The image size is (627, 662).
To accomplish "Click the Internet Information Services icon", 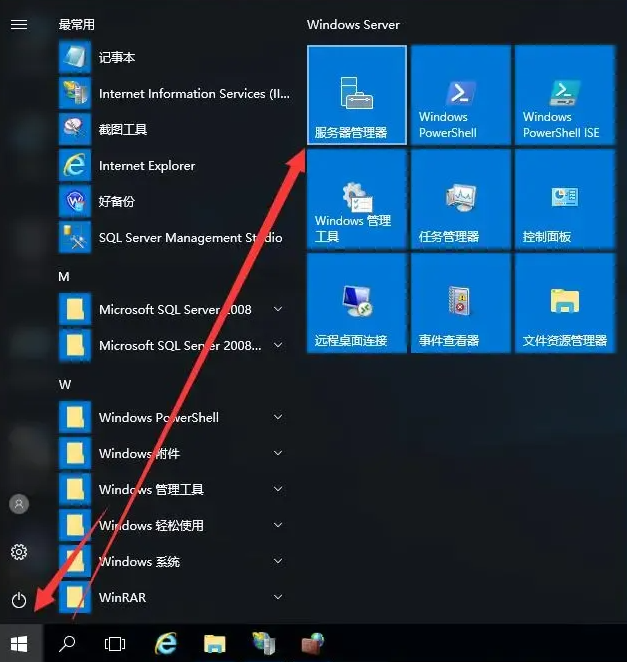I will (75, 93).
